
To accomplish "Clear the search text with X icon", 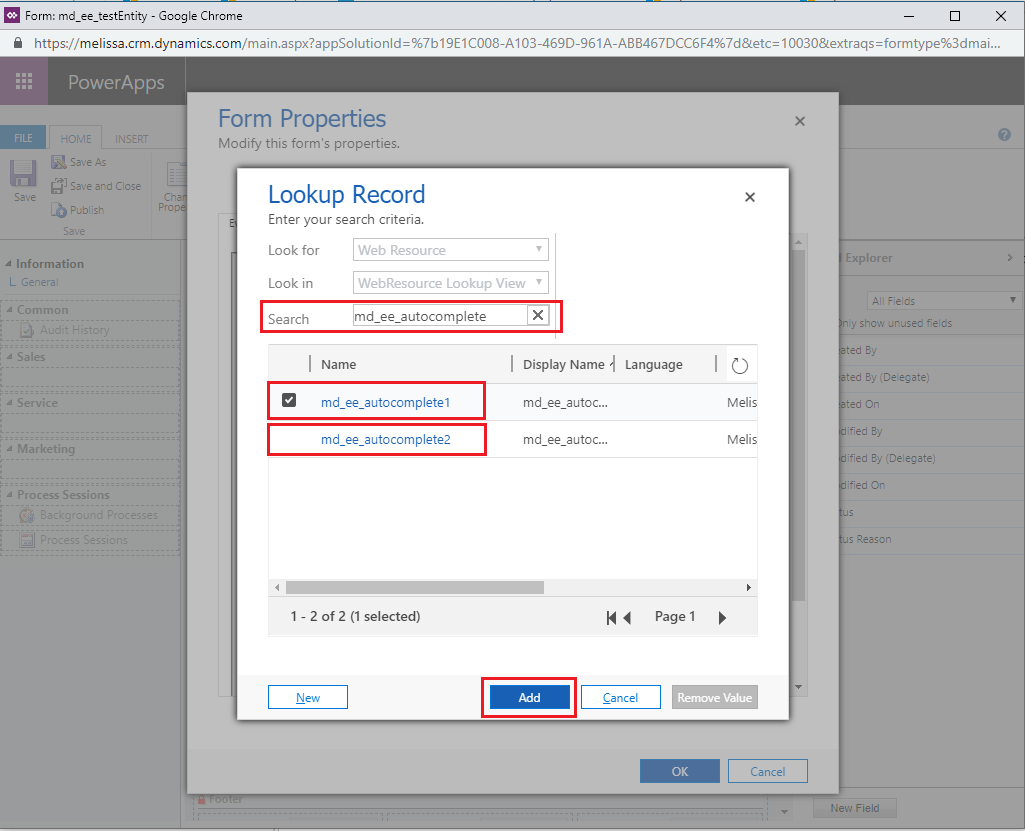I will click(538, 316).
